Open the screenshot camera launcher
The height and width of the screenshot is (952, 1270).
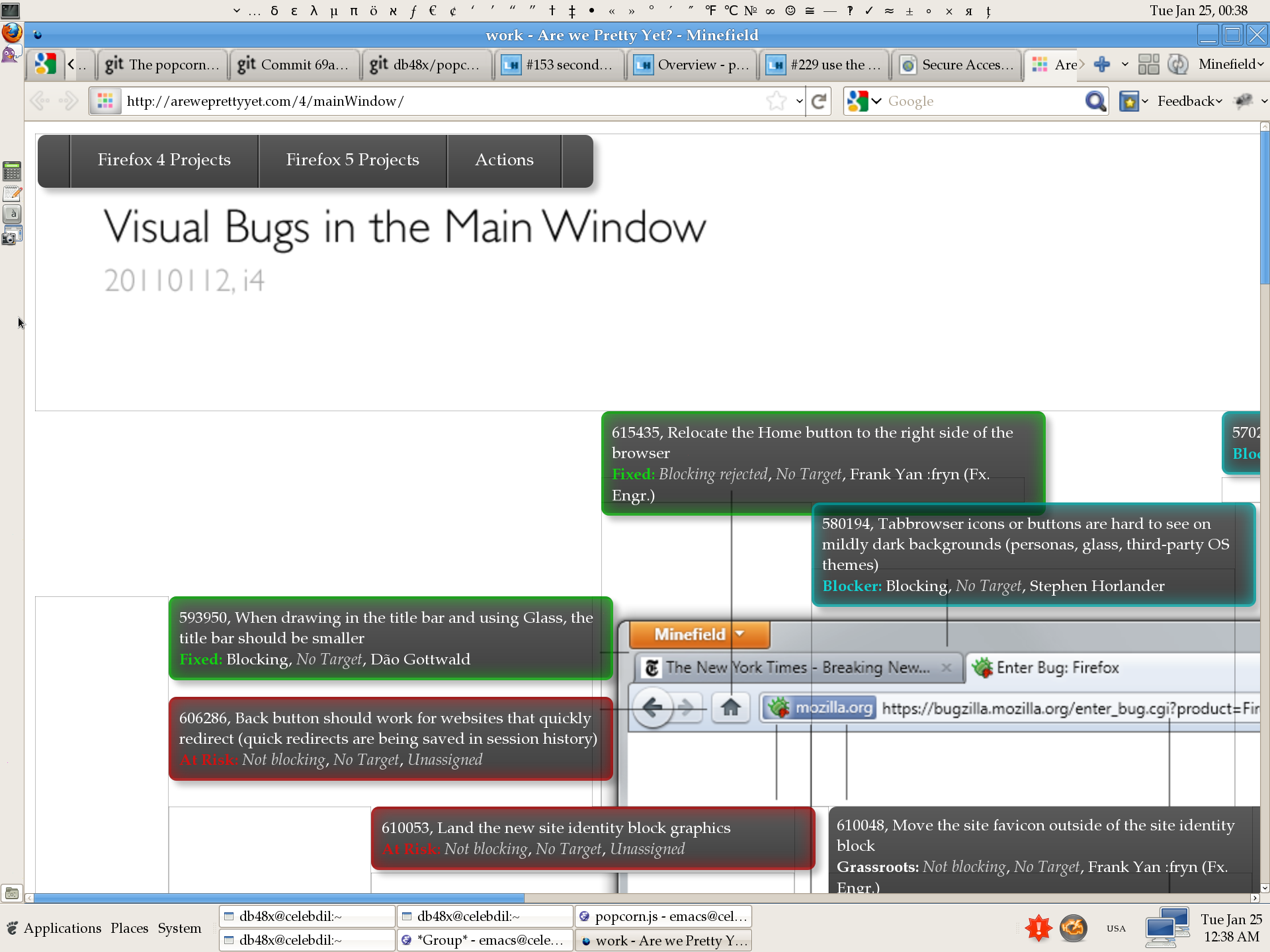[x=12, y=235]
